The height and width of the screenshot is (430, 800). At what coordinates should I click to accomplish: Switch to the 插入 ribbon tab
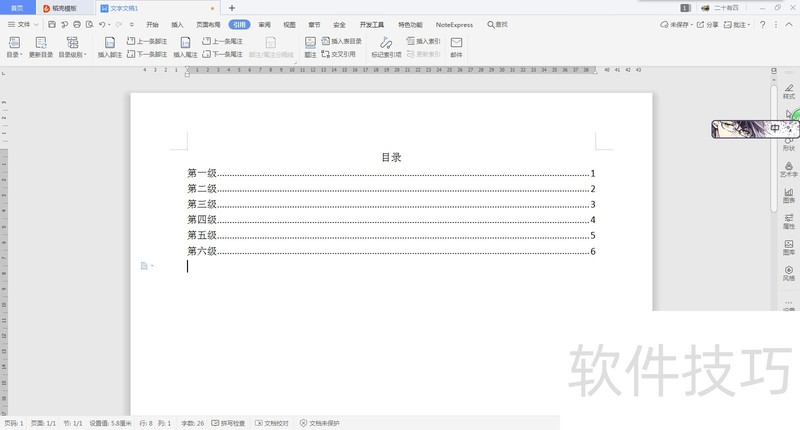coord(177,24)
